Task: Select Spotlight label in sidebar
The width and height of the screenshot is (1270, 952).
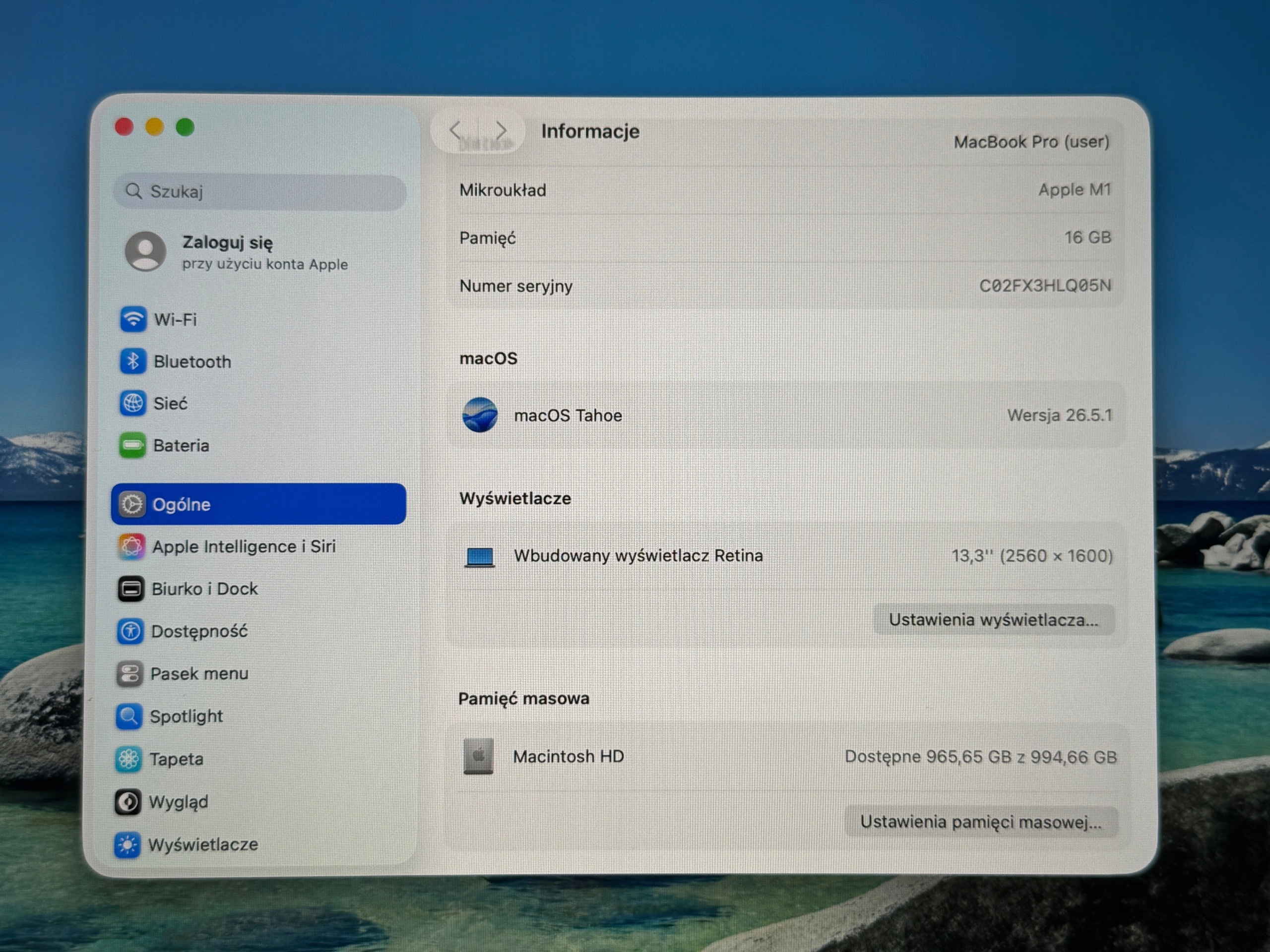Action: pos(186,716)
